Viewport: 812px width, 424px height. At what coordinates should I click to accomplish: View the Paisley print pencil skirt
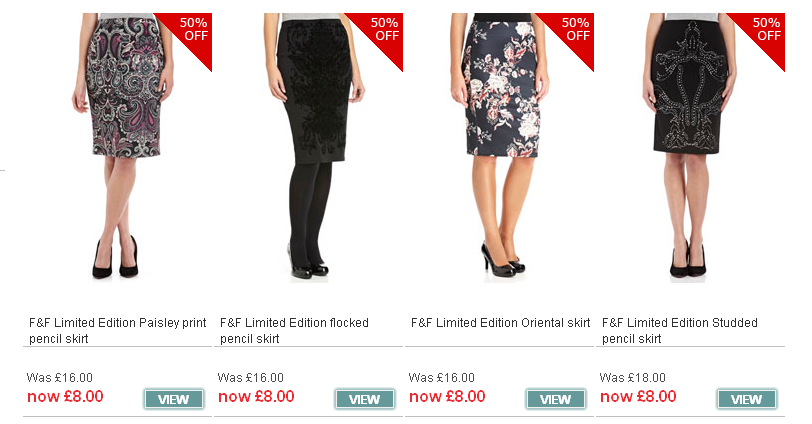[x=173, y=399]
